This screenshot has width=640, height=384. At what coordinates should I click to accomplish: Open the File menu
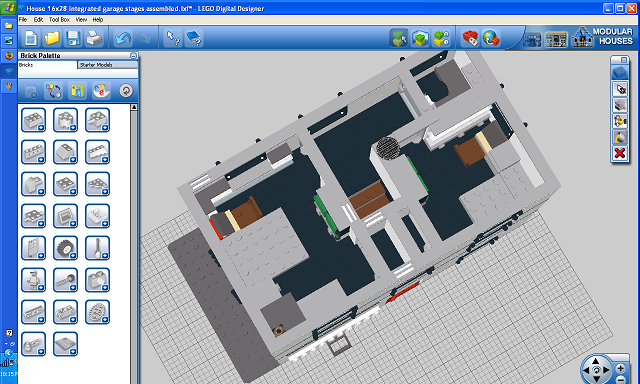point(23,20)
